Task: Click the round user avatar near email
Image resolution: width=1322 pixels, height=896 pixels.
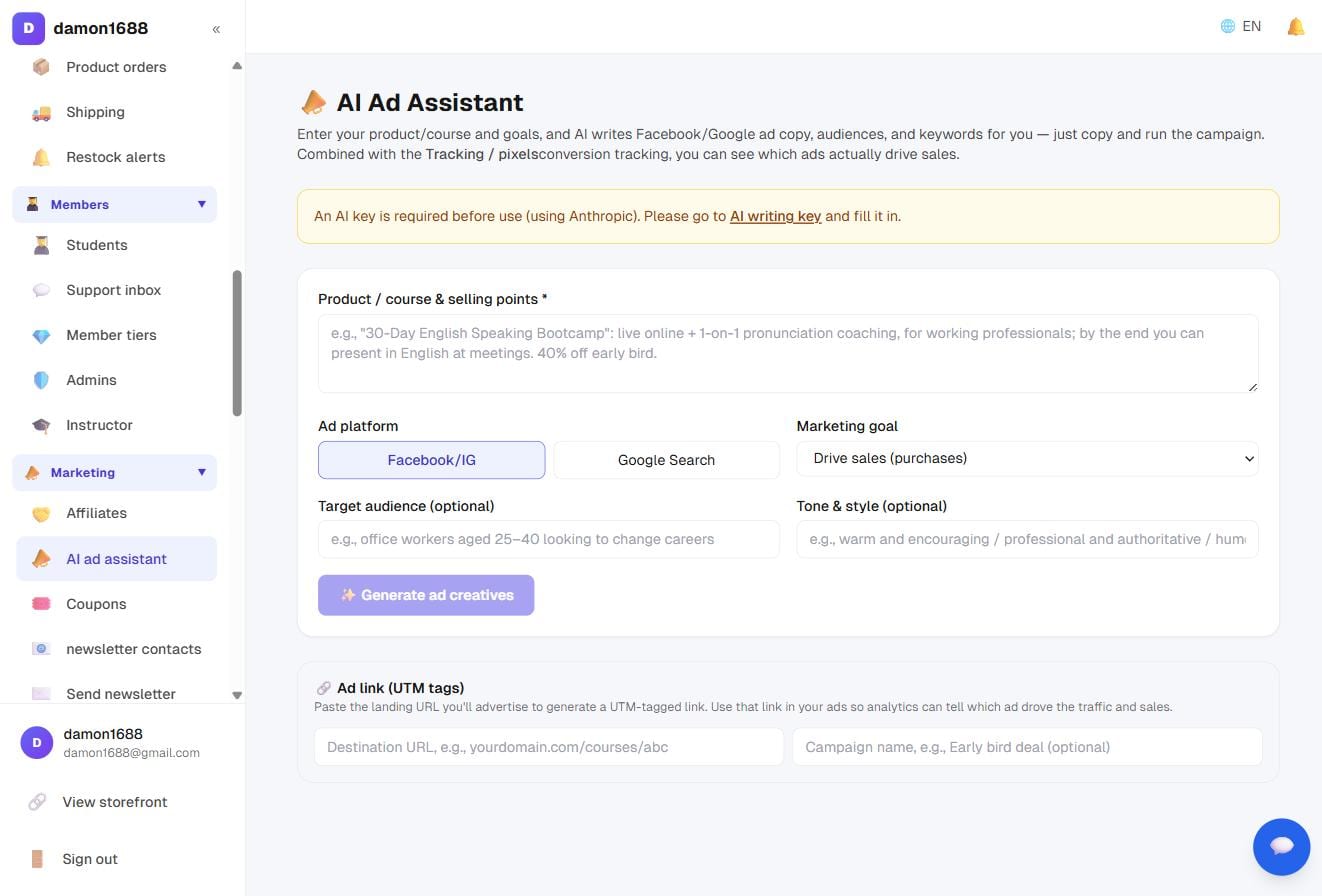Action: 37,742
